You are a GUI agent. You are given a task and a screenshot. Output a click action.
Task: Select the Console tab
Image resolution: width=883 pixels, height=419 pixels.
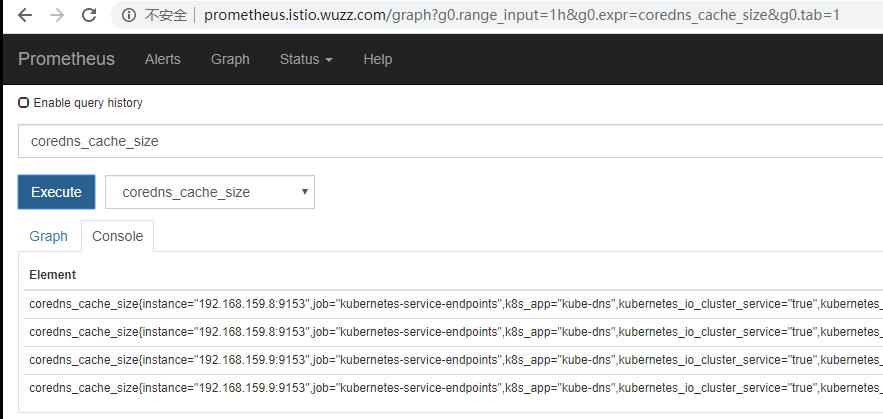117,236
